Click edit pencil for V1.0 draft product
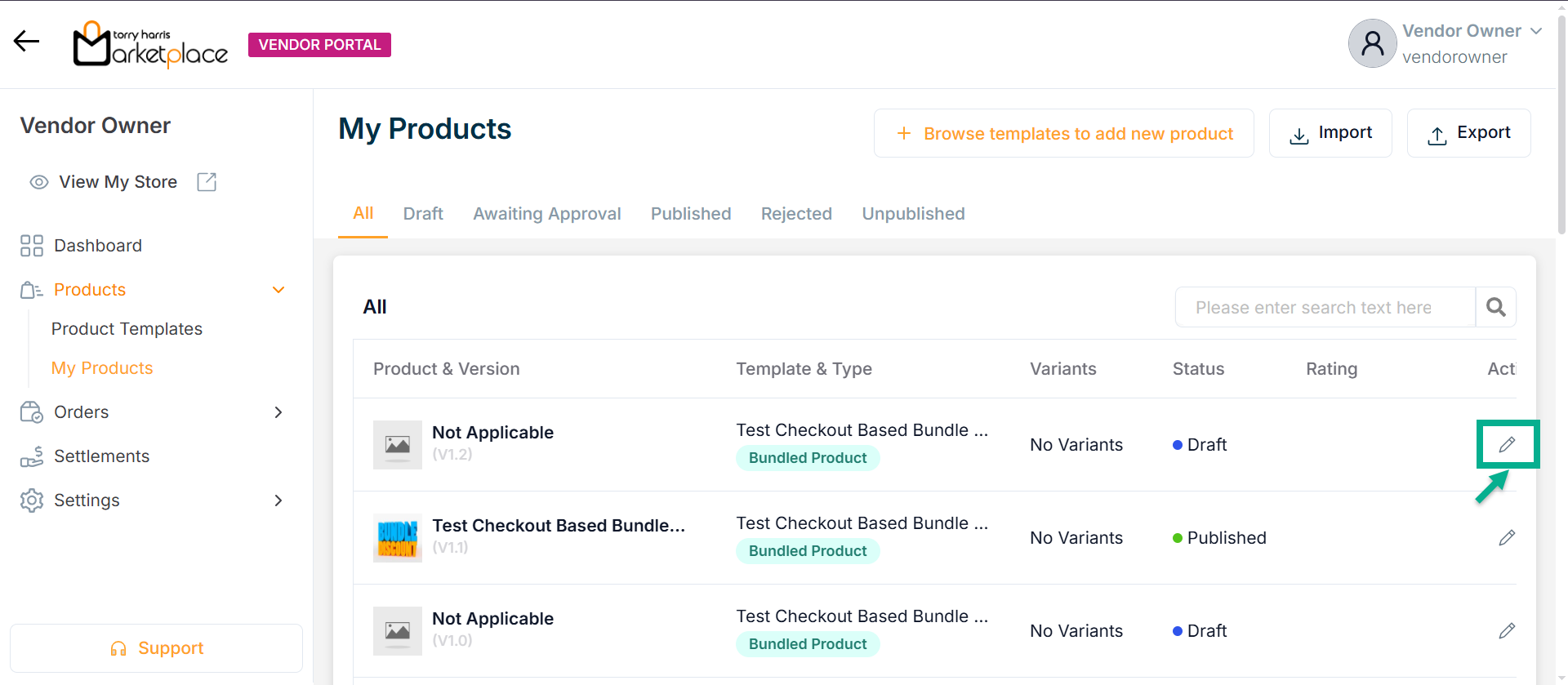1568x685 pixels. pyautogui.click(x=1507, y=630)
